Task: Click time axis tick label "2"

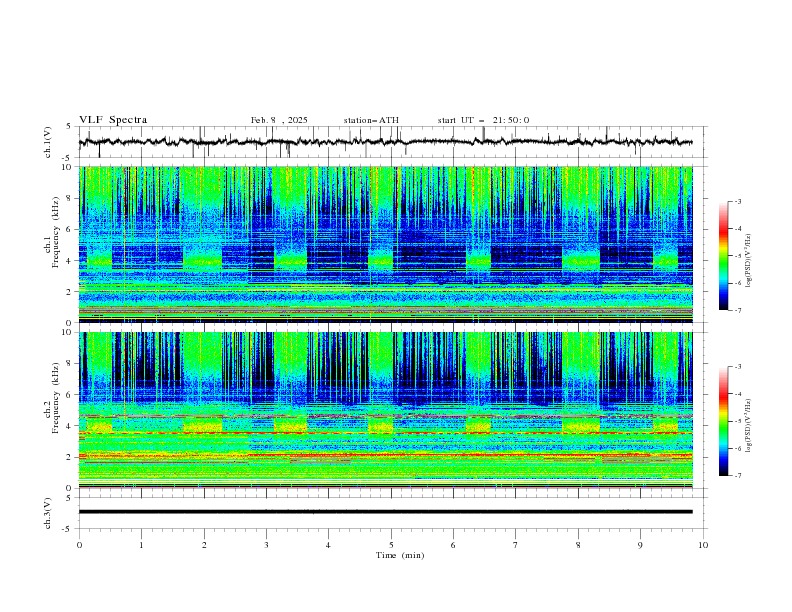Action: pyautogui.click(x=204, y=545)
